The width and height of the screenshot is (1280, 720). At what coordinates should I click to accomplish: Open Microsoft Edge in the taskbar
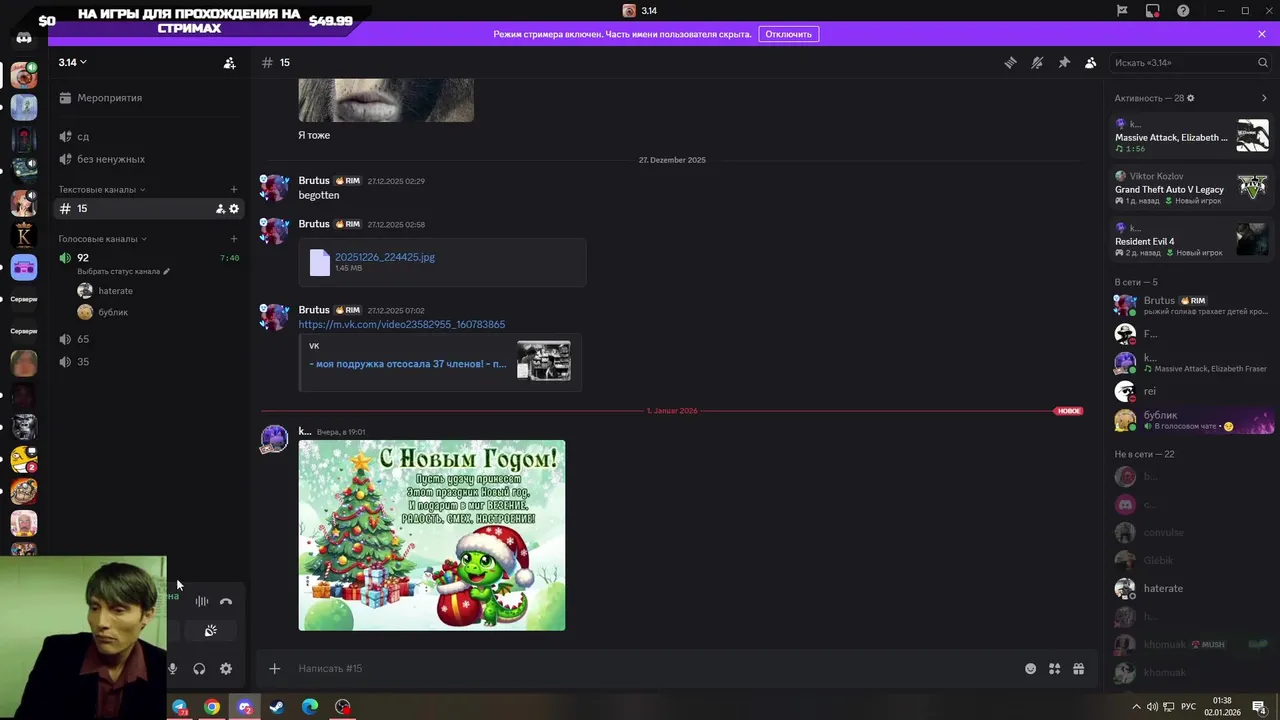coord(310,707)
